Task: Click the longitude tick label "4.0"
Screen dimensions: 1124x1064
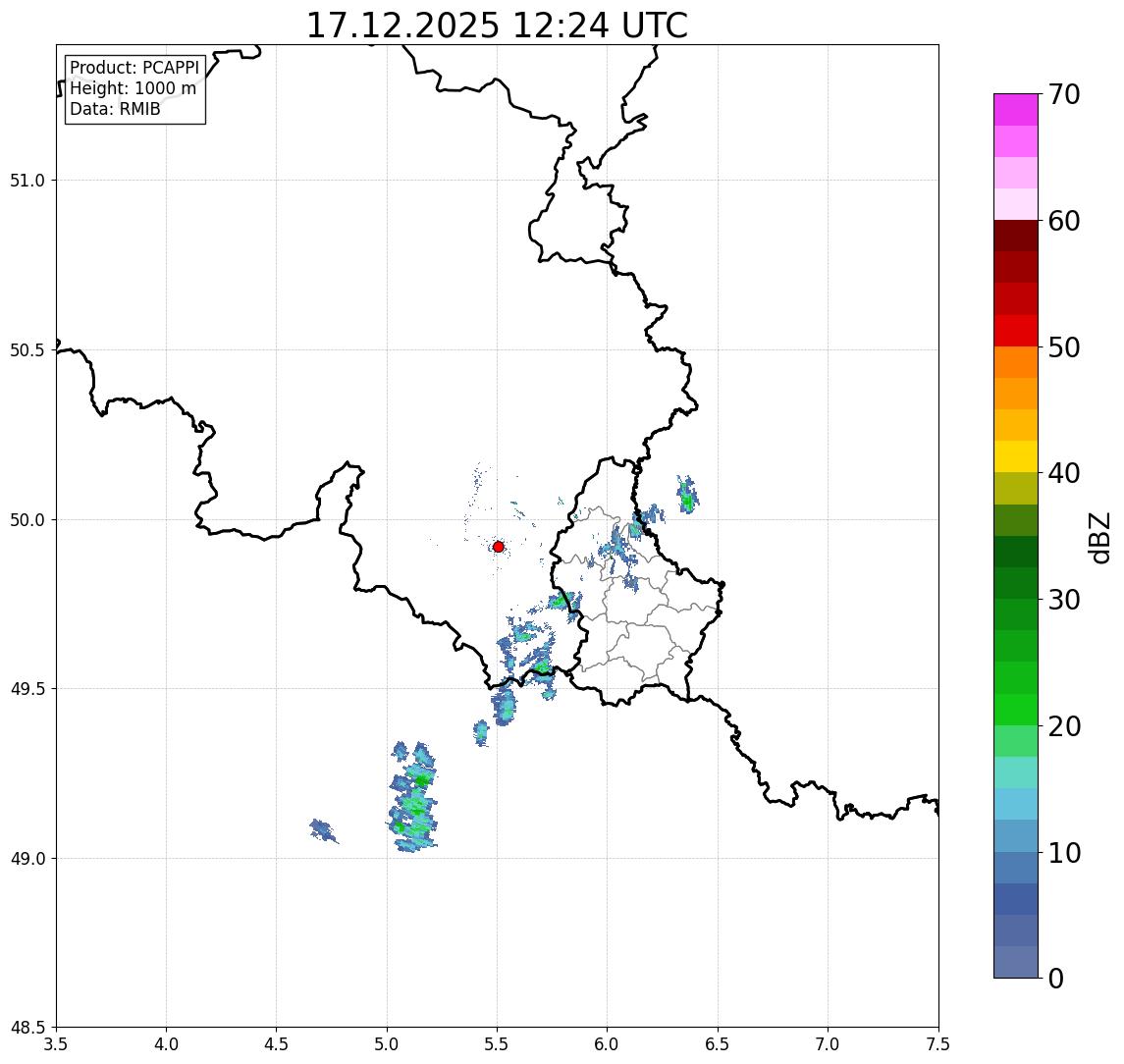Action: click(166, 1044)
